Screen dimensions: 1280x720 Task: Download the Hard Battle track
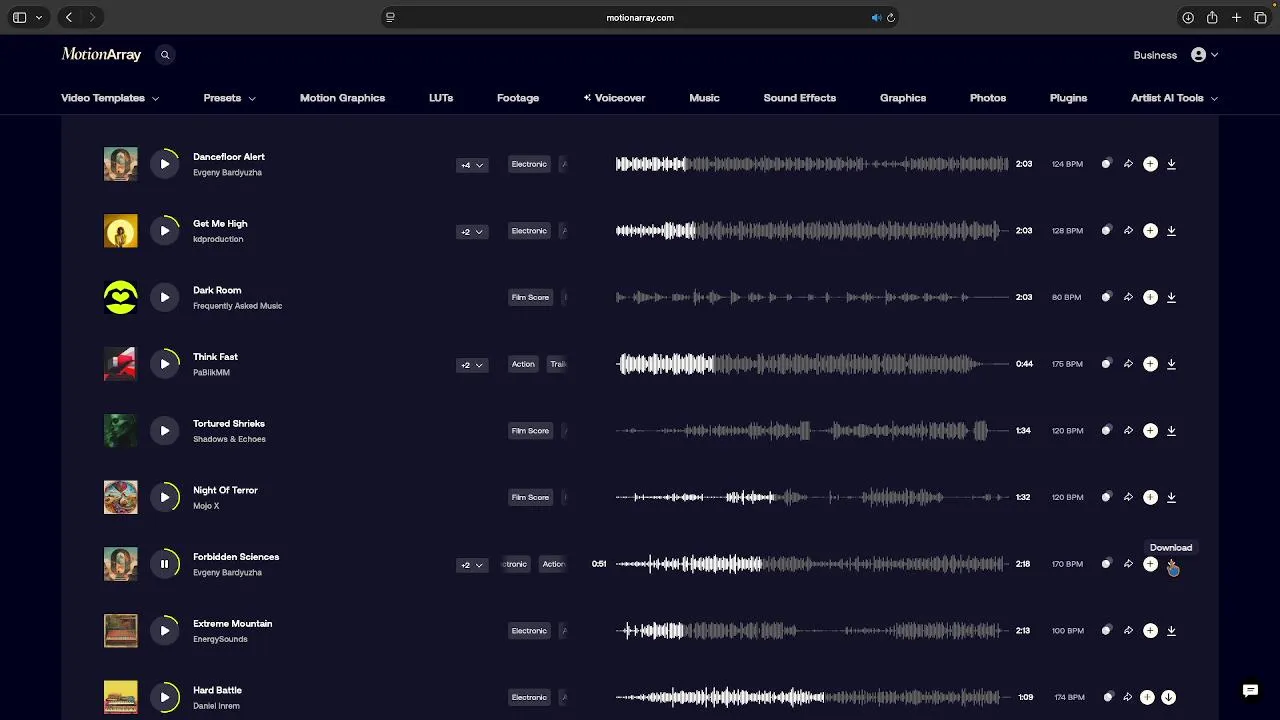1168,697
